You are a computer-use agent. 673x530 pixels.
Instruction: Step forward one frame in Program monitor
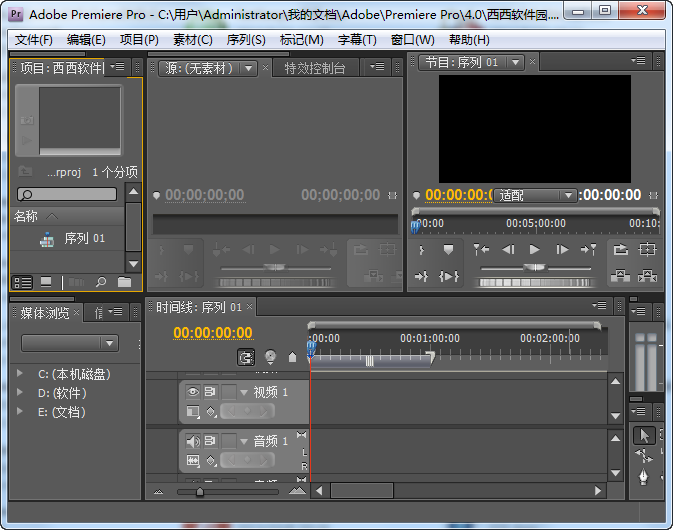point(562,250)
